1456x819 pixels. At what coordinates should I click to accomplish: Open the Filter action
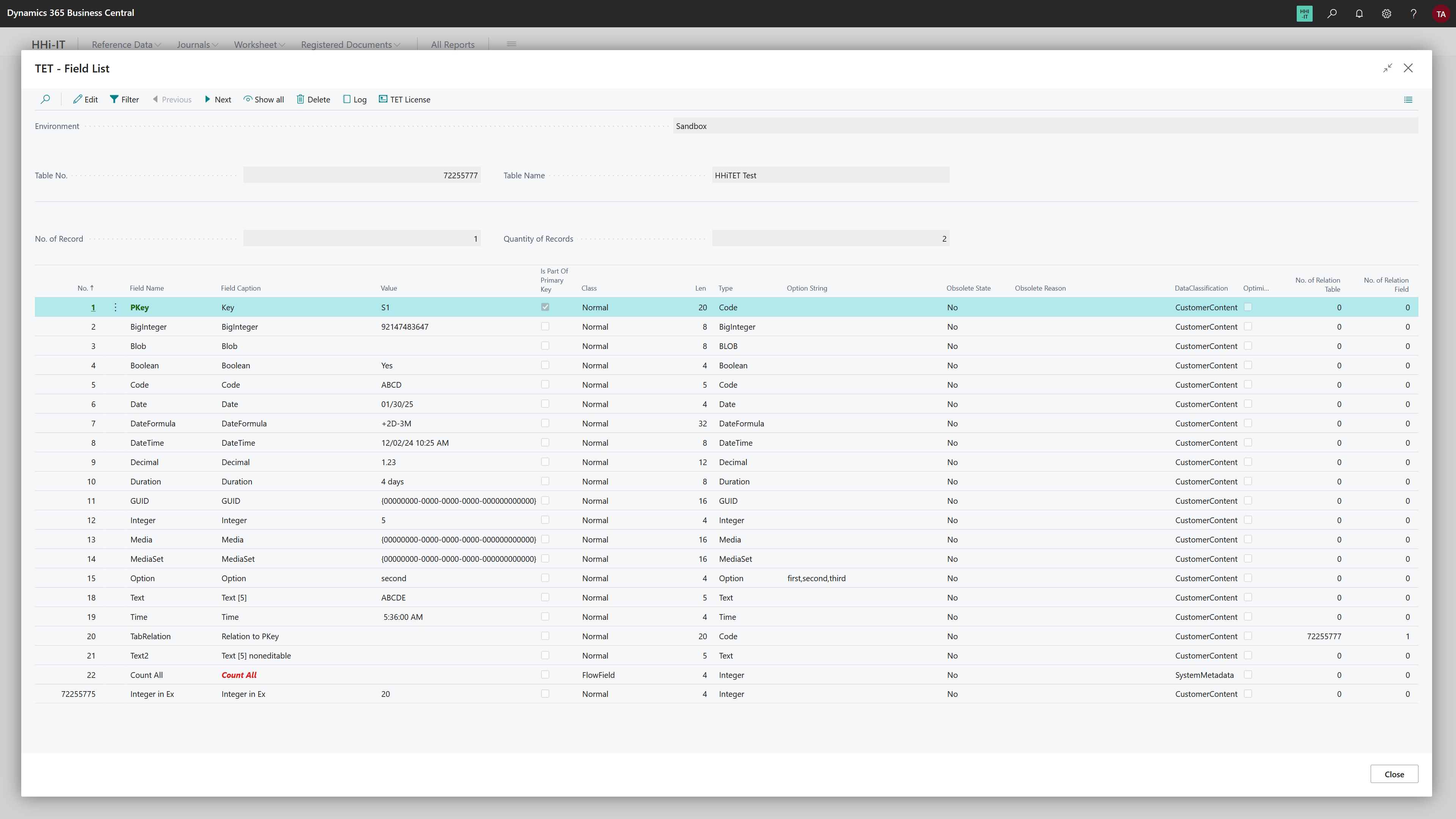click(124, 99)
